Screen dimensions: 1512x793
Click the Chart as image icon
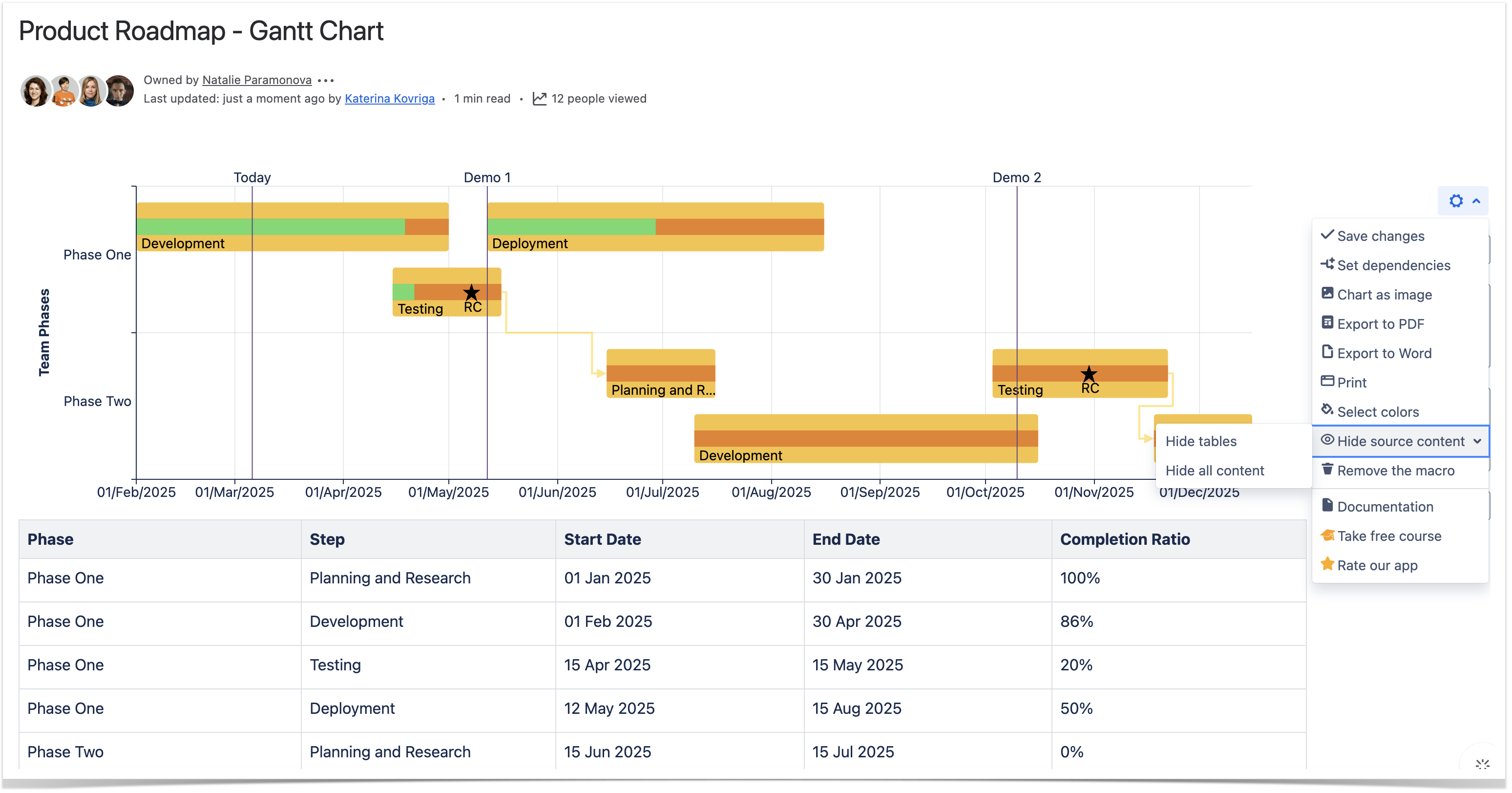pos(1327,293)
